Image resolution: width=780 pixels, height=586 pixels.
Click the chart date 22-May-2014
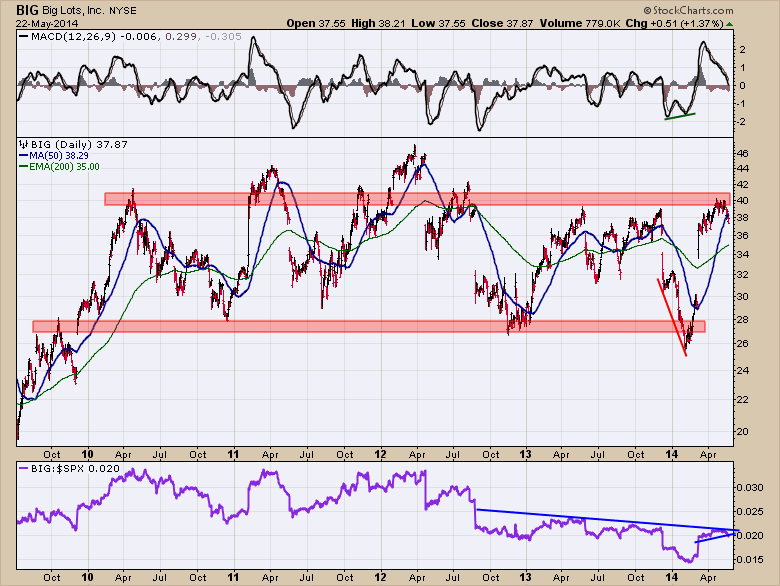(x=46, y=23)
